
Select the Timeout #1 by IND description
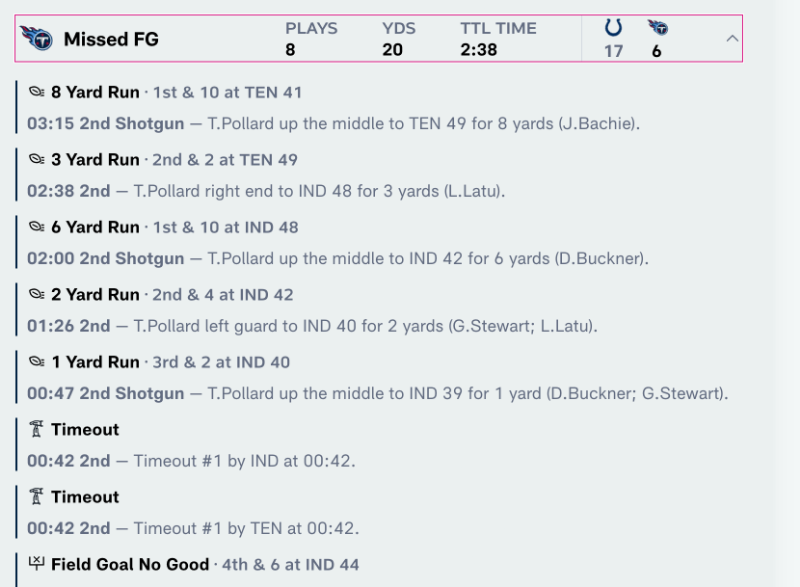[244, 461]
